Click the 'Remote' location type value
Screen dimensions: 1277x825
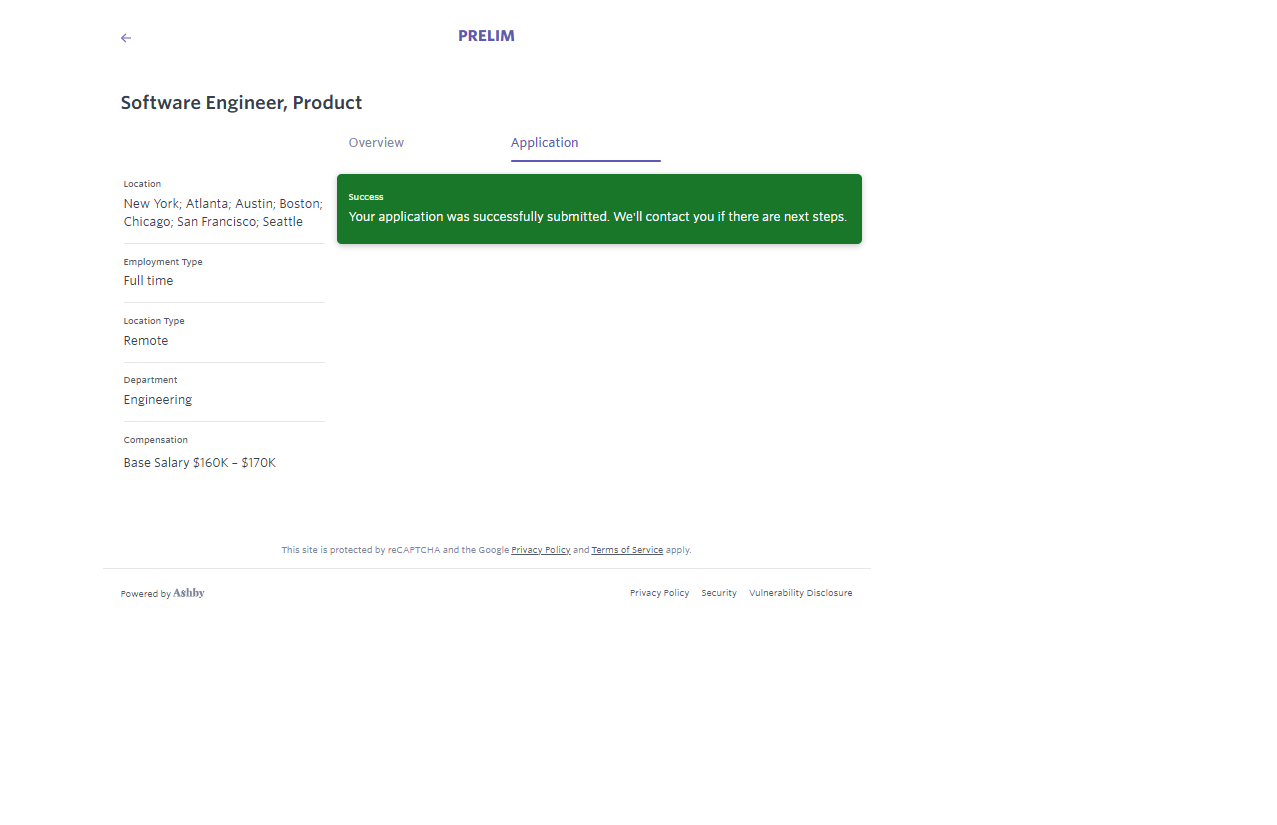pyautogui.click(x=146, y=341)
